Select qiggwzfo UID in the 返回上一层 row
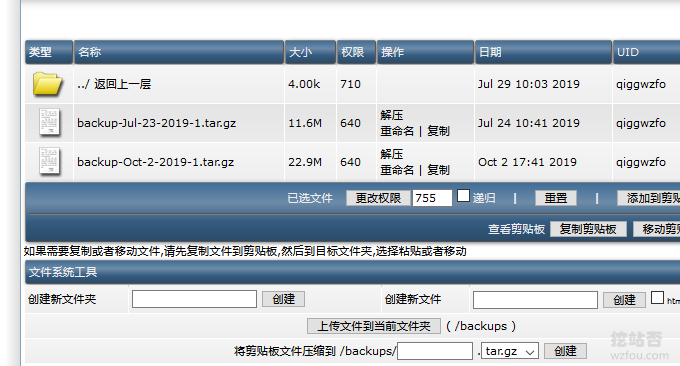Screen dimensions: 680x366 point(641,84)
